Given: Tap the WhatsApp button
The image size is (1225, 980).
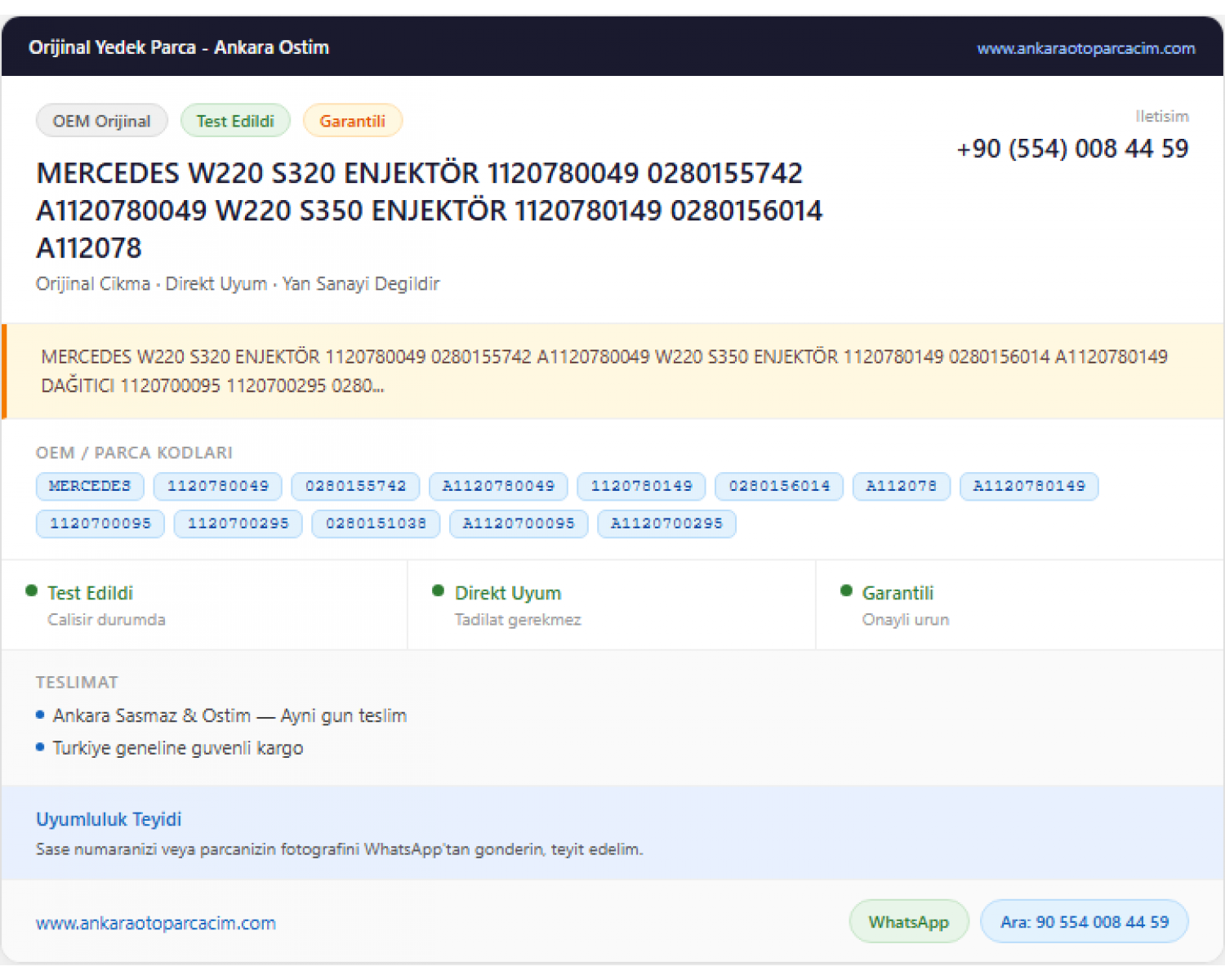Looking at the screenshot, I should coord(909,921).
